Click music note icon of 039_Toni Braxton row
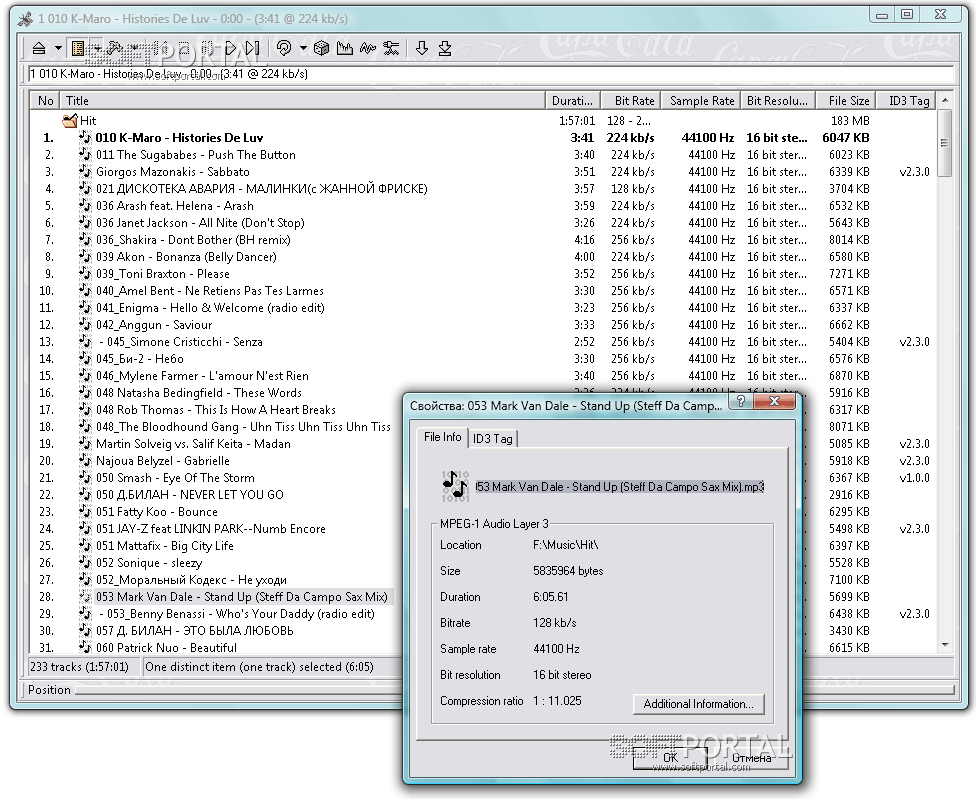This screenshot has height=799, width=976. (x=85, y=273)
